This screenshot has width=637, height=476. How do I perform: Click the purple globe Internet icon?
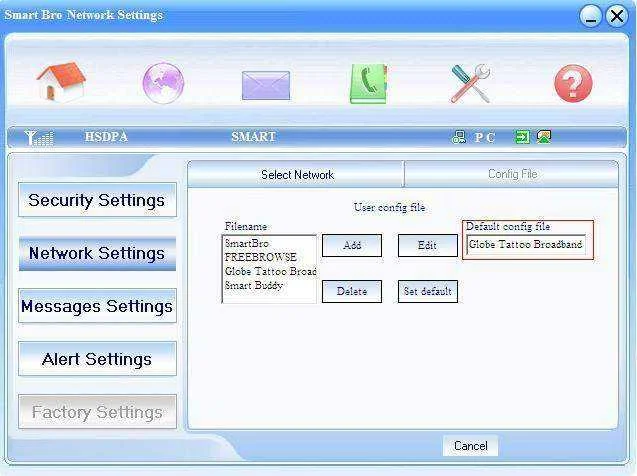[x=163, y=83]
